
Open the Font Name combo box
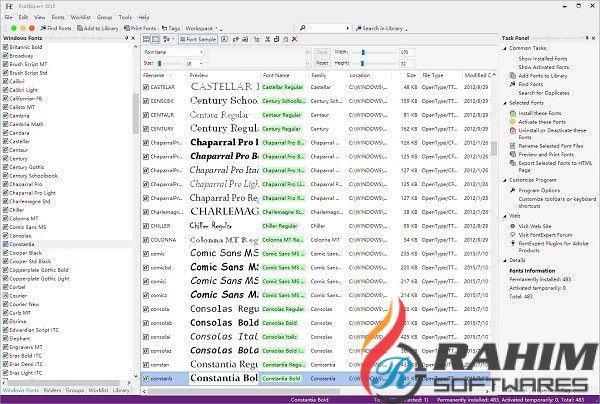pyautogui.click(x=173, y=52)
